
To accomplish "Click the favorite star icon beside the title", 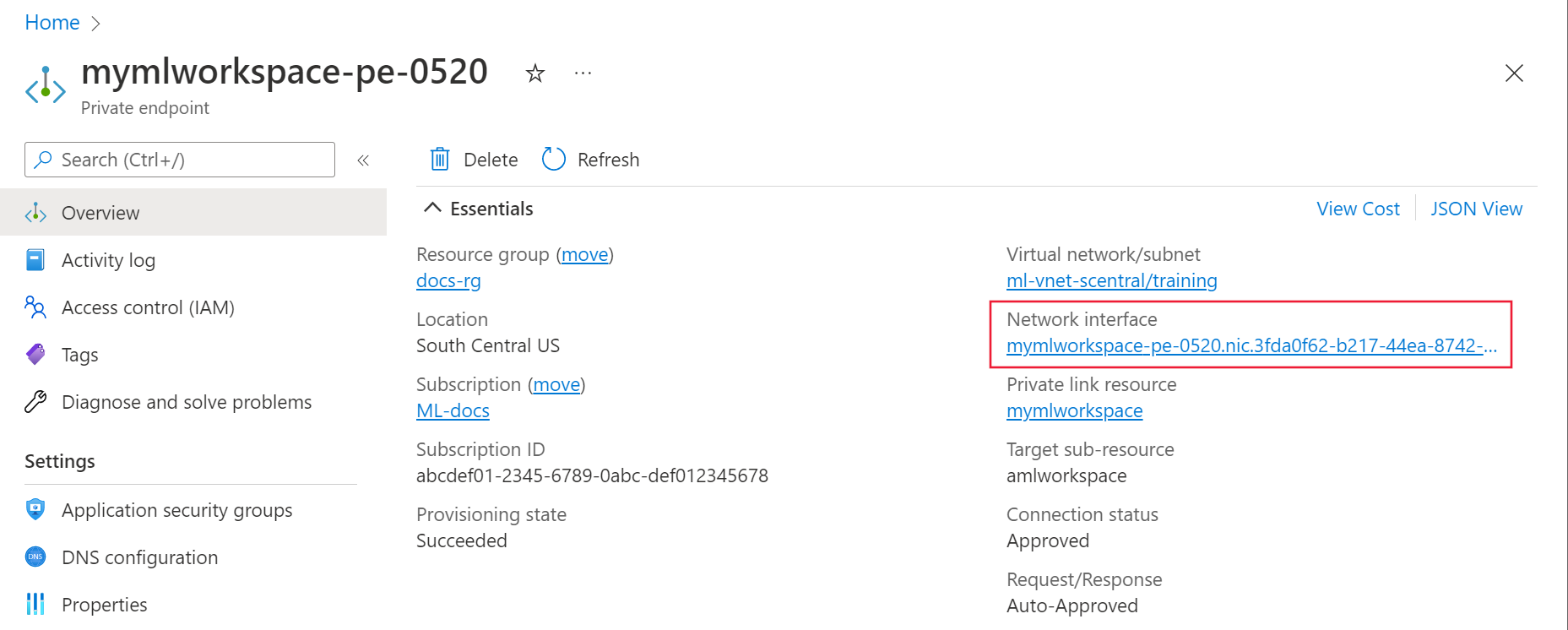I will click(534, 73).
